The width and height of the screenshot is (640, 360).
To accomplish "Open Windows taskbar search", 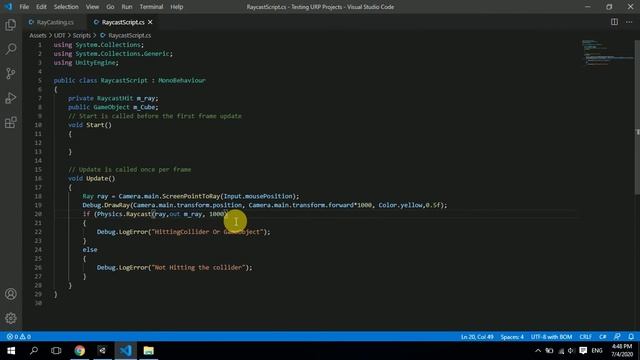I will pos(34,351).
